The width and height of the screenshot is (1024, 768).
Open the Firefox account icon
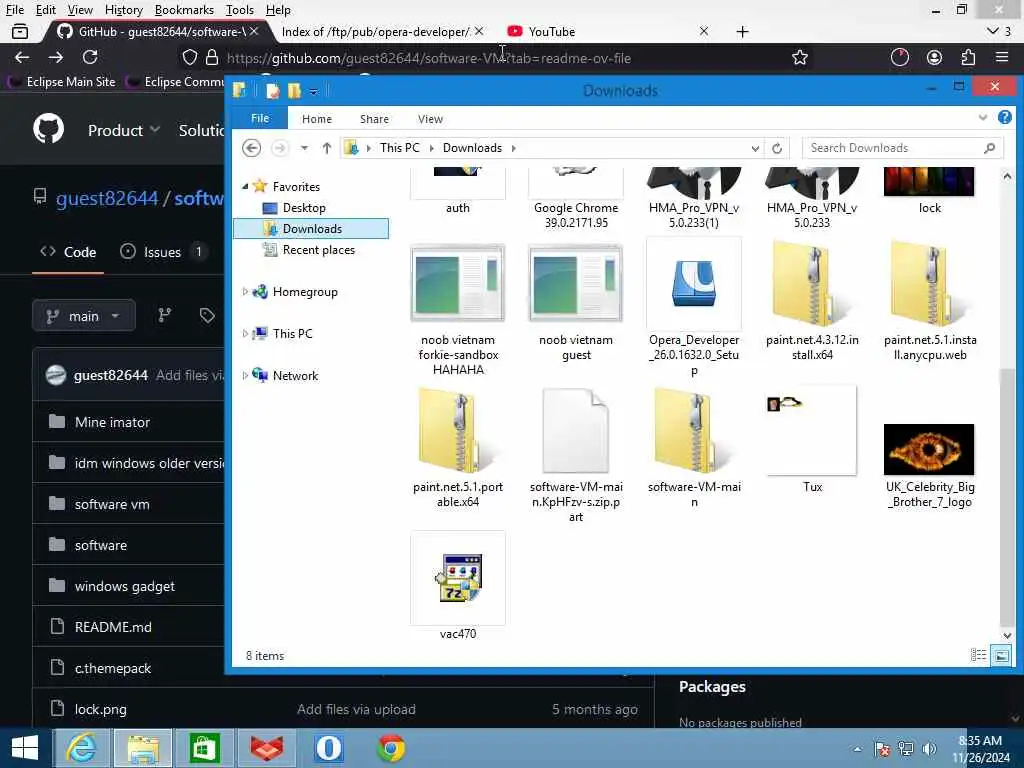935,57
